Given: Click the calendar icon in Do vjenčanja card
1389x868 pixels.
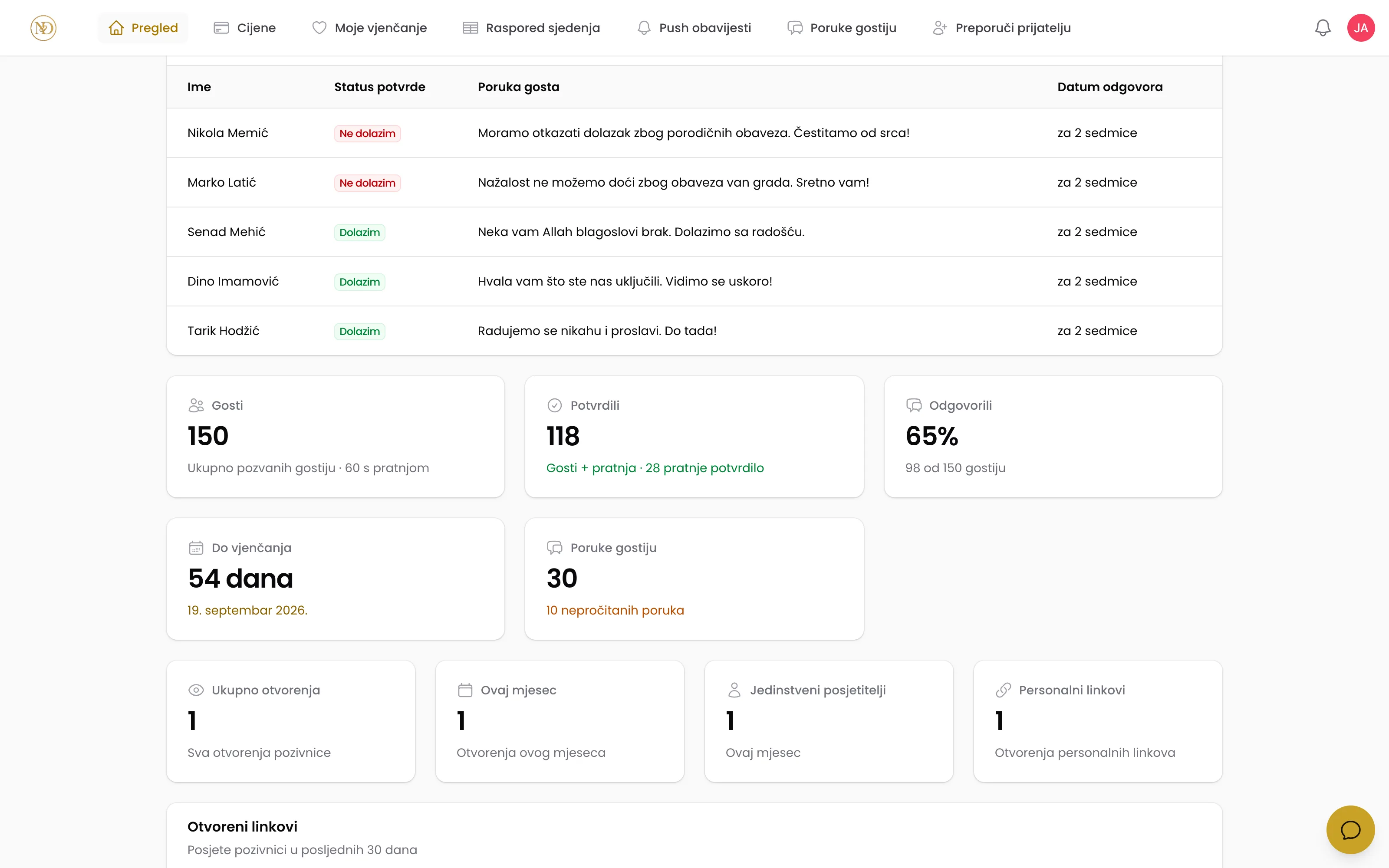Looking at the screenshot, I should point(196,548).
